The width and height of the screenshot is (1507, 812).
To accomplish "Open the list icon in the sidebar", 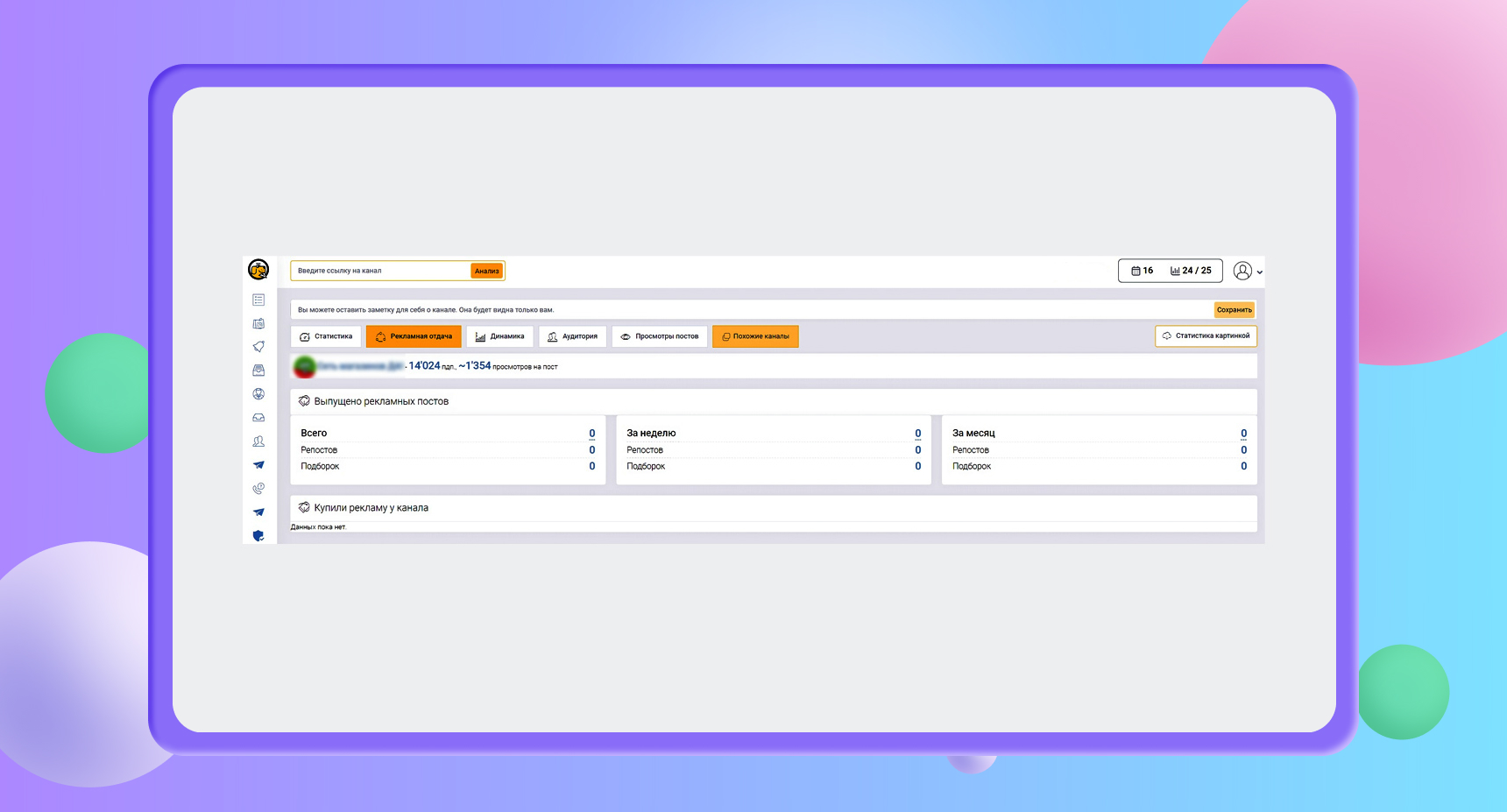I will point(258,300).
